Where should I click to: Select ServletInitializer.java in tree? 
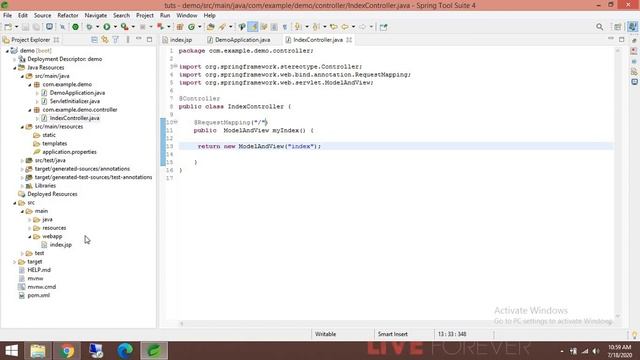point(75,101)
